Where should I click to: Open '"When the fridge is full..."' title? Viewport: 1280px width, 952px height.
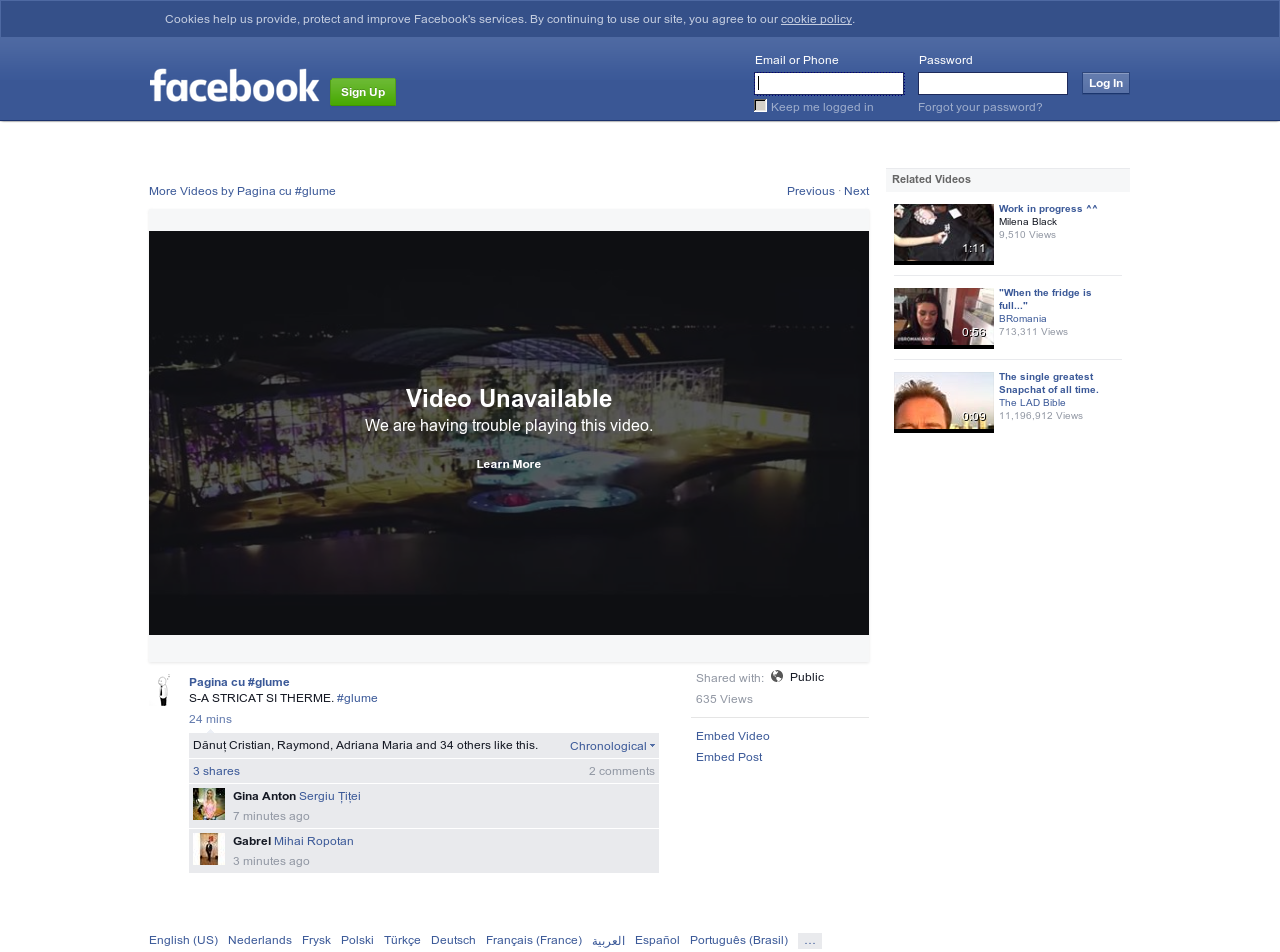[x=1045, y=299]
